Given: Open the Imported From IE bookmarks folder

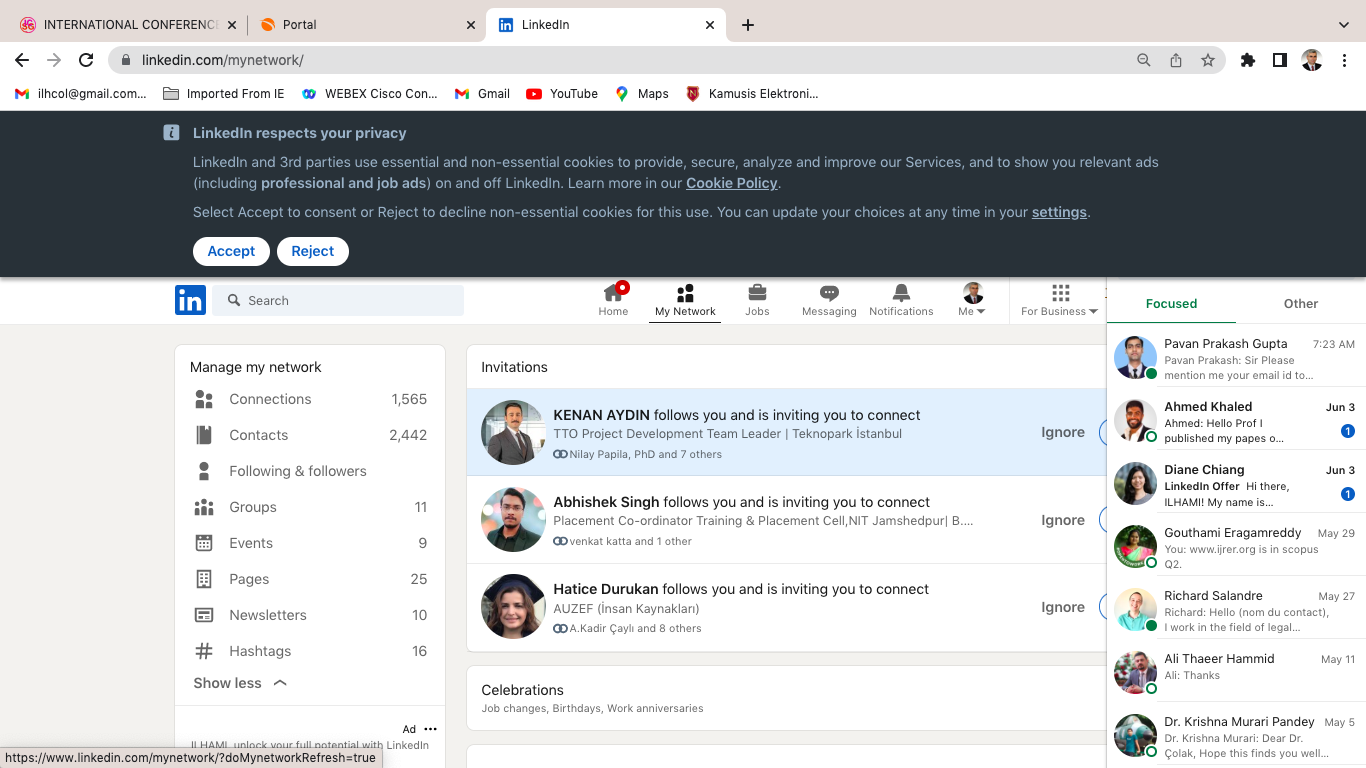Looking at the screenshot, I should pyautogui.click(x=223, y=94).
